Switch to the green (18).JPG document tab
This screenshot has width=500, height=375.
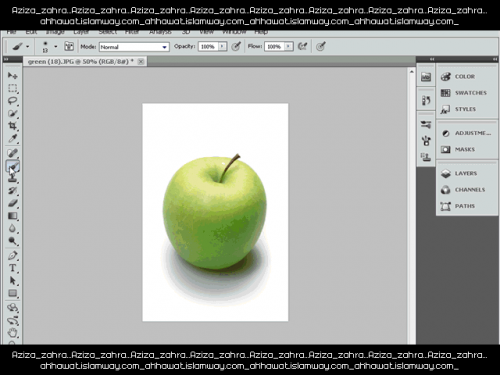point(81,61)
